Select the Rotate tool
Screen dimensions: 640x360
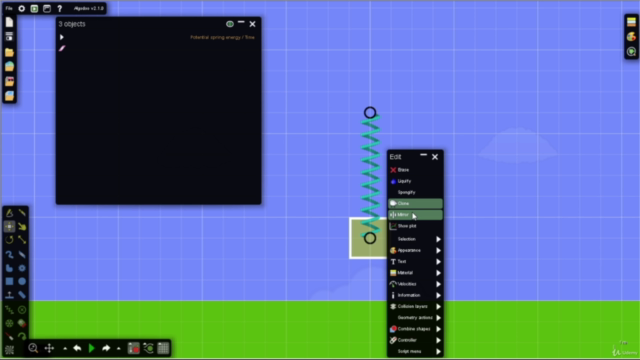[x=9, y=240]
